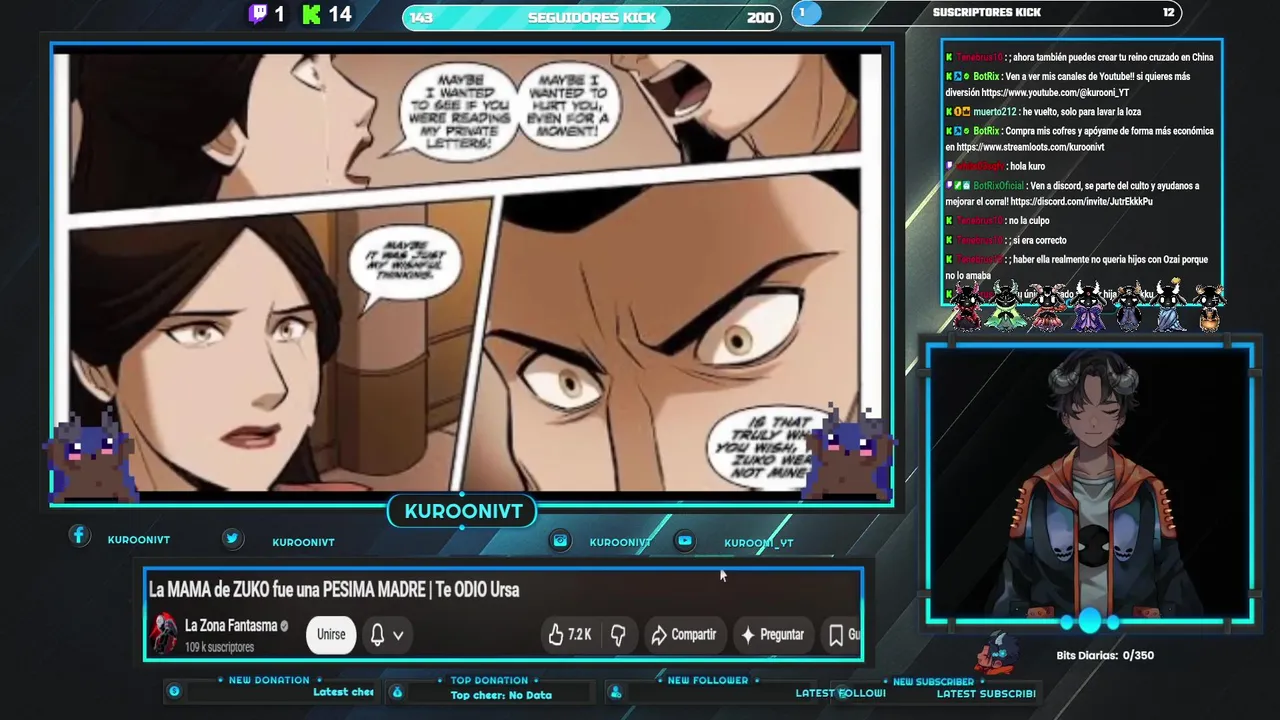The image size is (1280, 720).
Task: Click the follower goal number 200
Action: [760, 17]
